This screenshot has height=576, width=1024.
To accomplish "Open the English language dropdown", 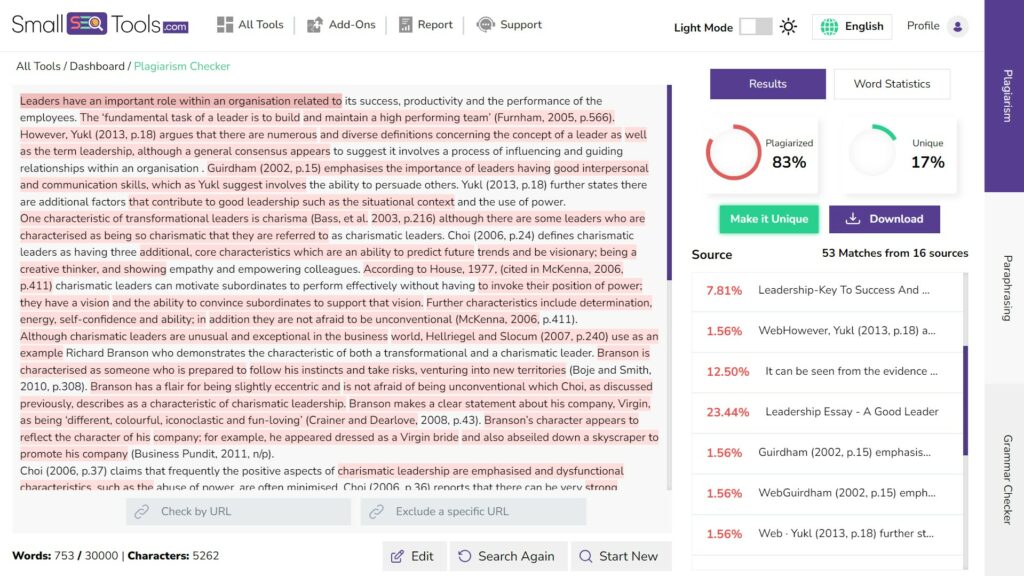I will pyautogui.click(x=851, y=27).
